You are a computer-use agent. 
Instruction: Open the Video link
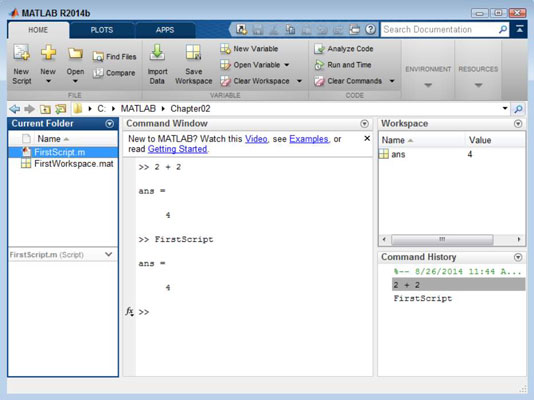point(256,139)
